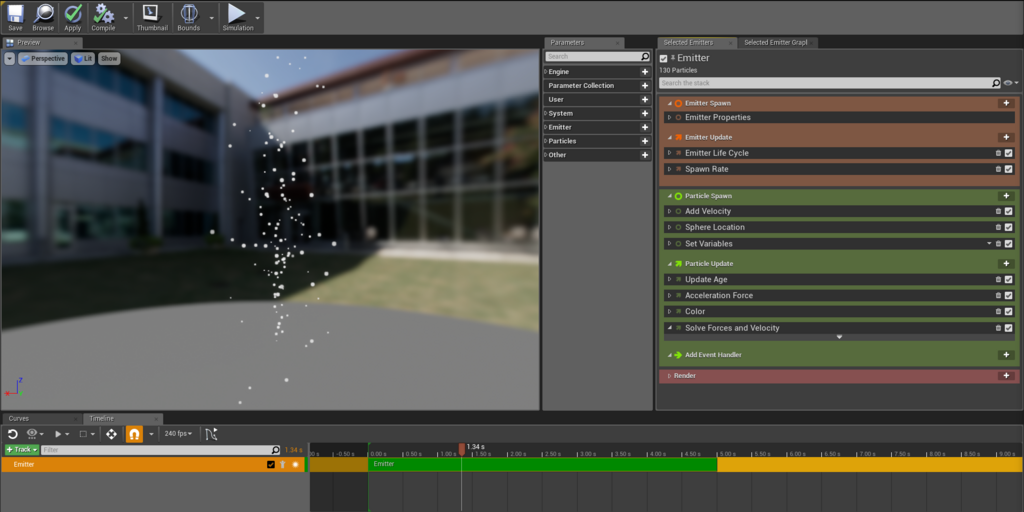The width and height of the screenshot is (1024, 512).
Task: Open the Simulation options dropdown arrow
Action: (258, 18)
